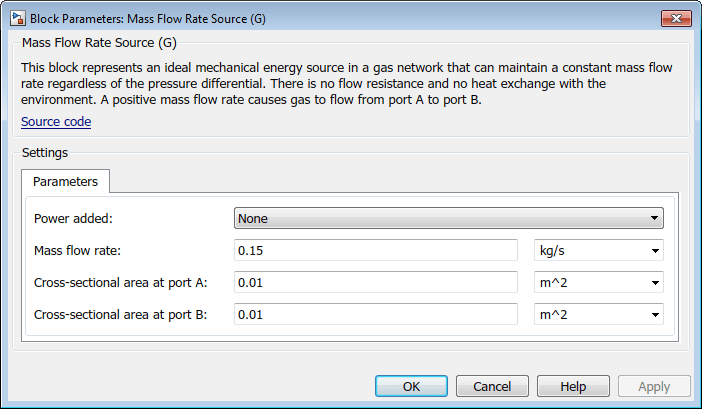The width and height of the screenshot is (702, 409).
Task: Open Help for this block
Action: point(573,386)
